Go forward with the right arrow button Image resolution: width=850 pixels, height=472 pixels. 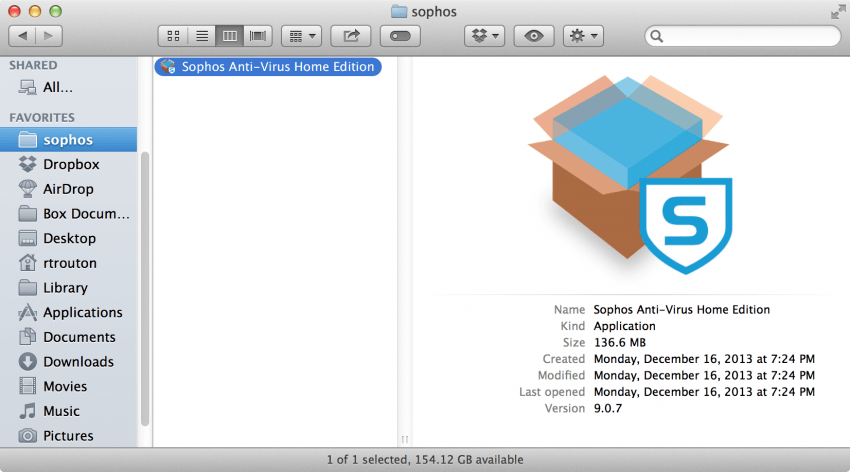(x=49, y=36)
